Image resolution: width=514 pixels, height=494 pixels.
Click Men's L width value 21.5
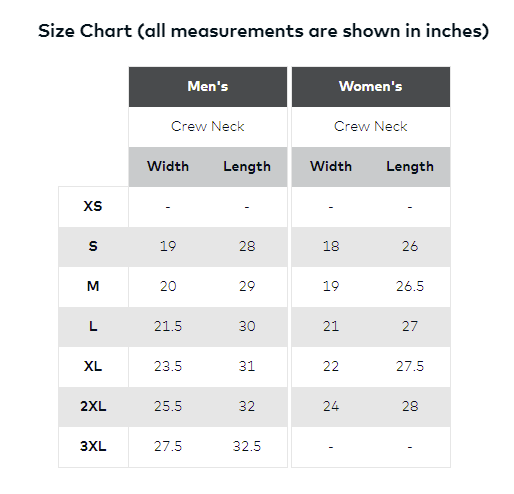[168, 326]
